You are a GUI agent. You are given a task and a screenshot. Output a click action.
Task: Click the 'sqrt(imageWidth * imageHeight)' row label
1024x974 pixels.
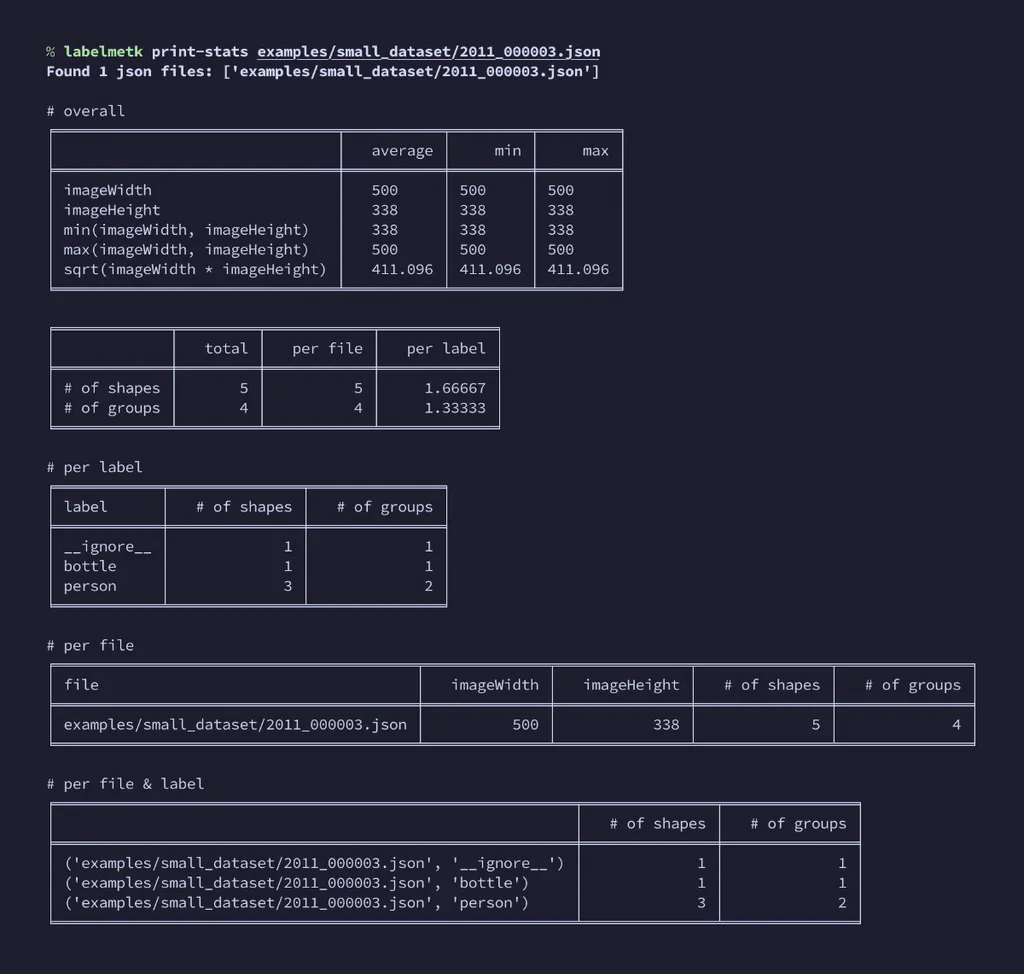[195, 269]
